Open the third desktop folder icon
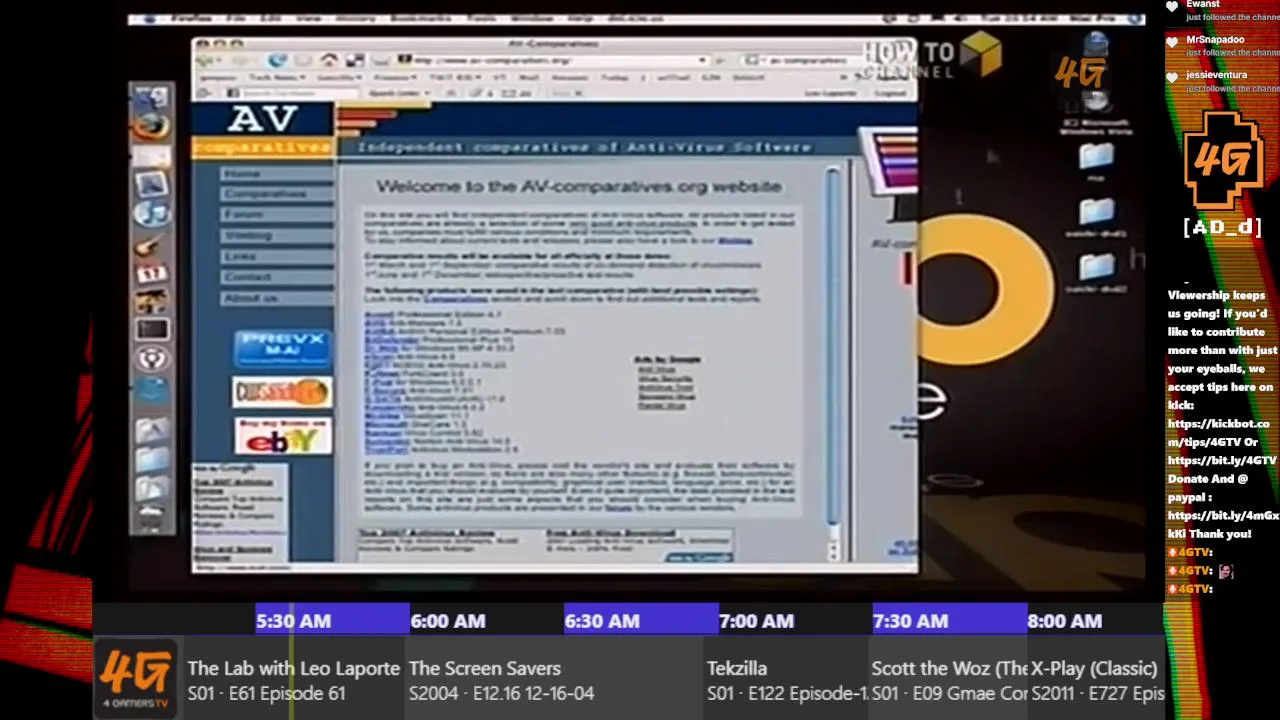1280x720 pixels. click(x=1096, y=266)
